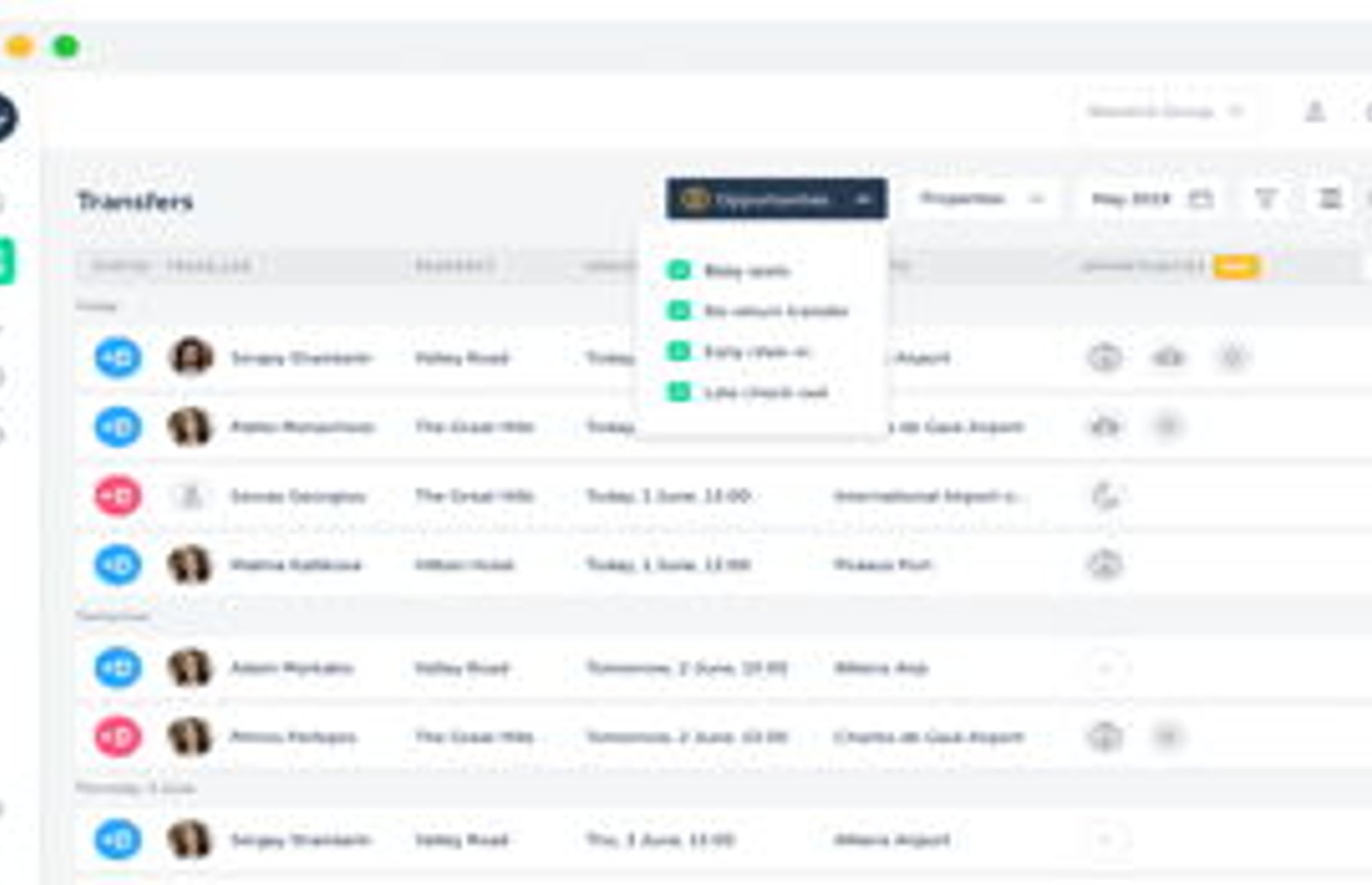Open the May month date picker
Screen dimensions: 1372x885
(1152, 199)
